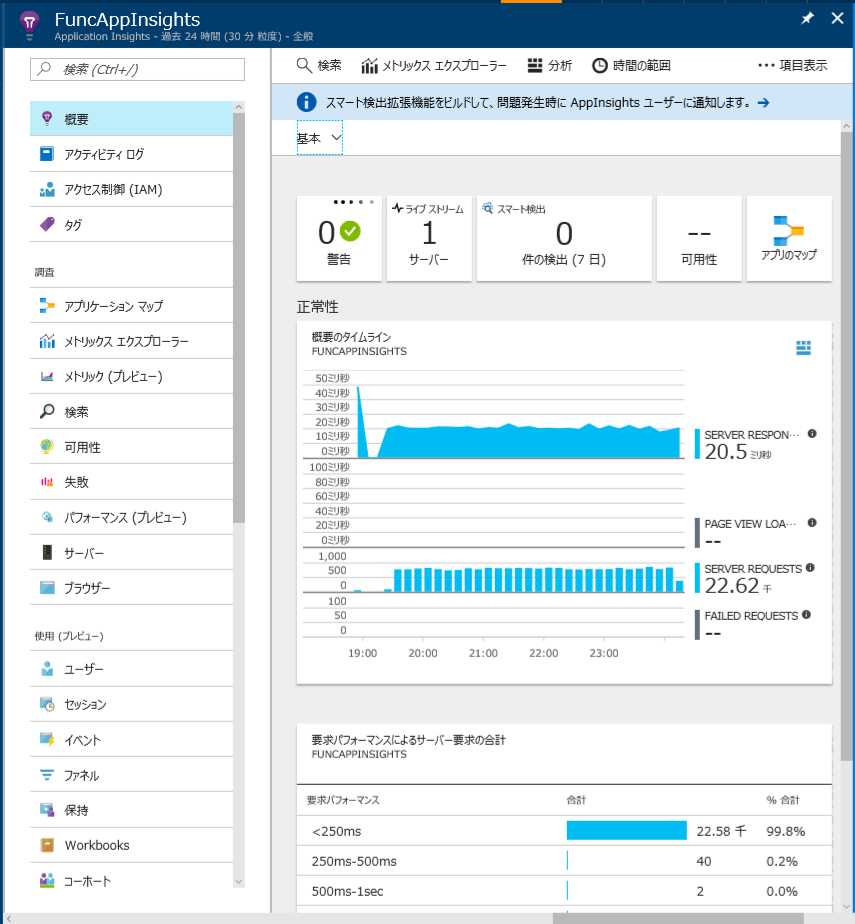This screenshot has width=855, height=924.
Task: Click the サーバー server icon
Action: tap(47, 553)
